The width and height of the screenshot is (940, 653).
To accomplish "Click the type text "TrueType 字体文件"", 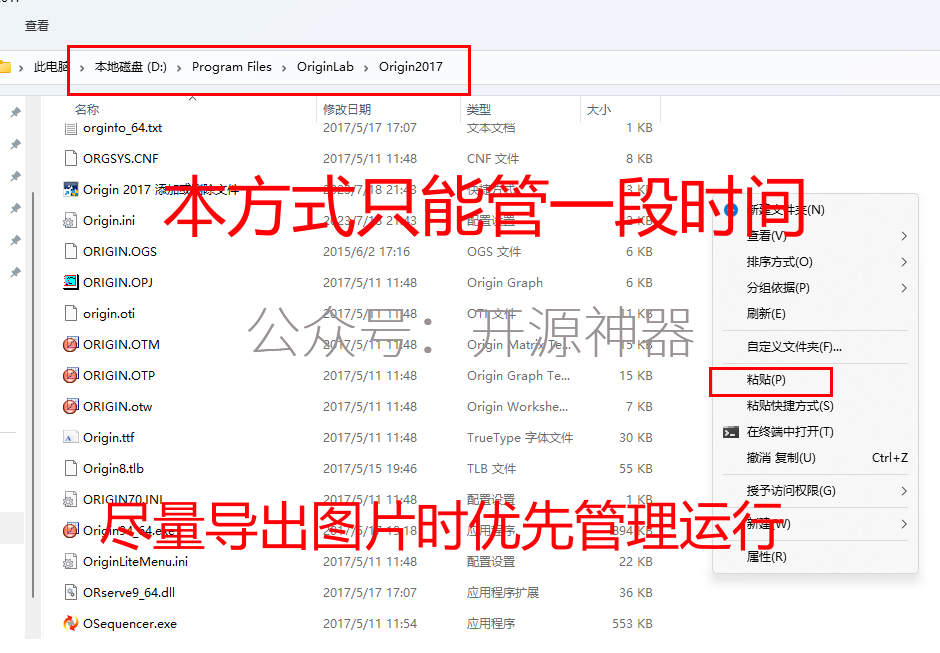I will pos(520,438).
